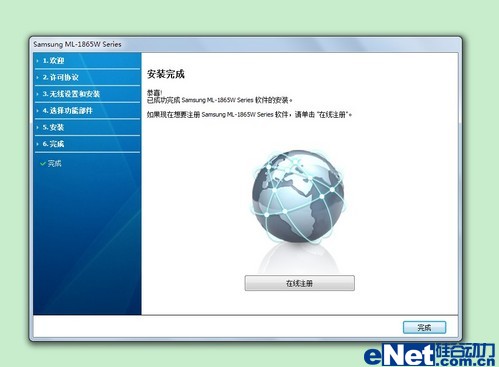Select step 5. 安装 in sidebar

[x=87, y=127]
